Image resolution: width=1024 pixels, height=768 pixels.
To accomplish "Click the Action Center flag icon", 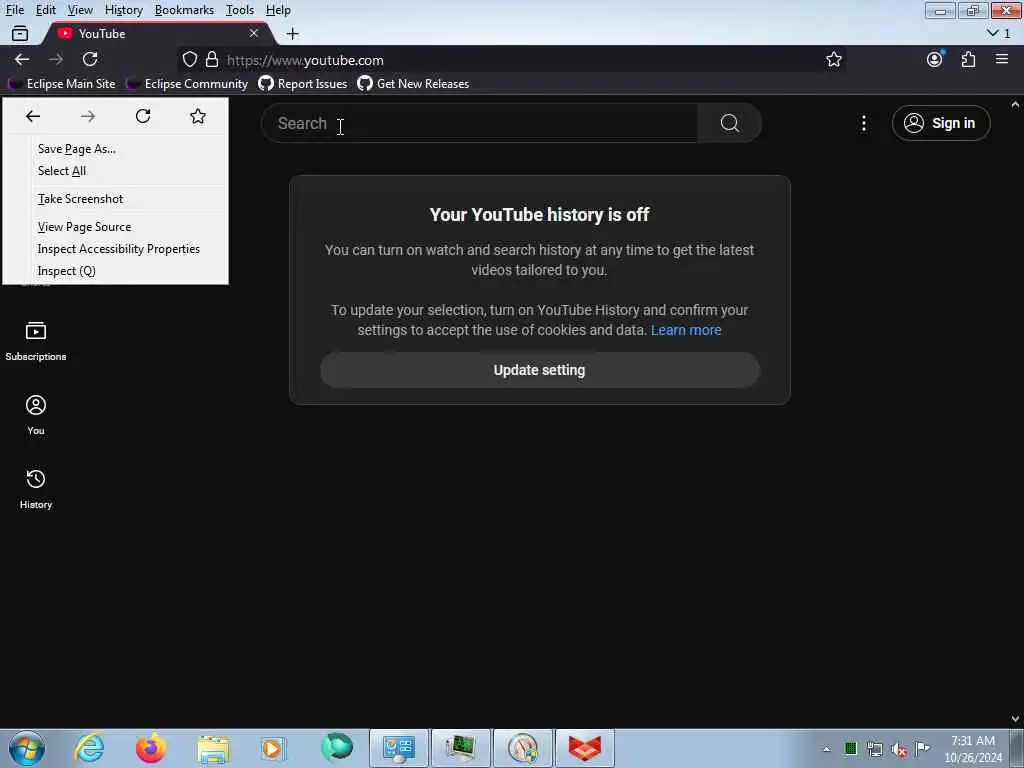I will coord(922,748).
